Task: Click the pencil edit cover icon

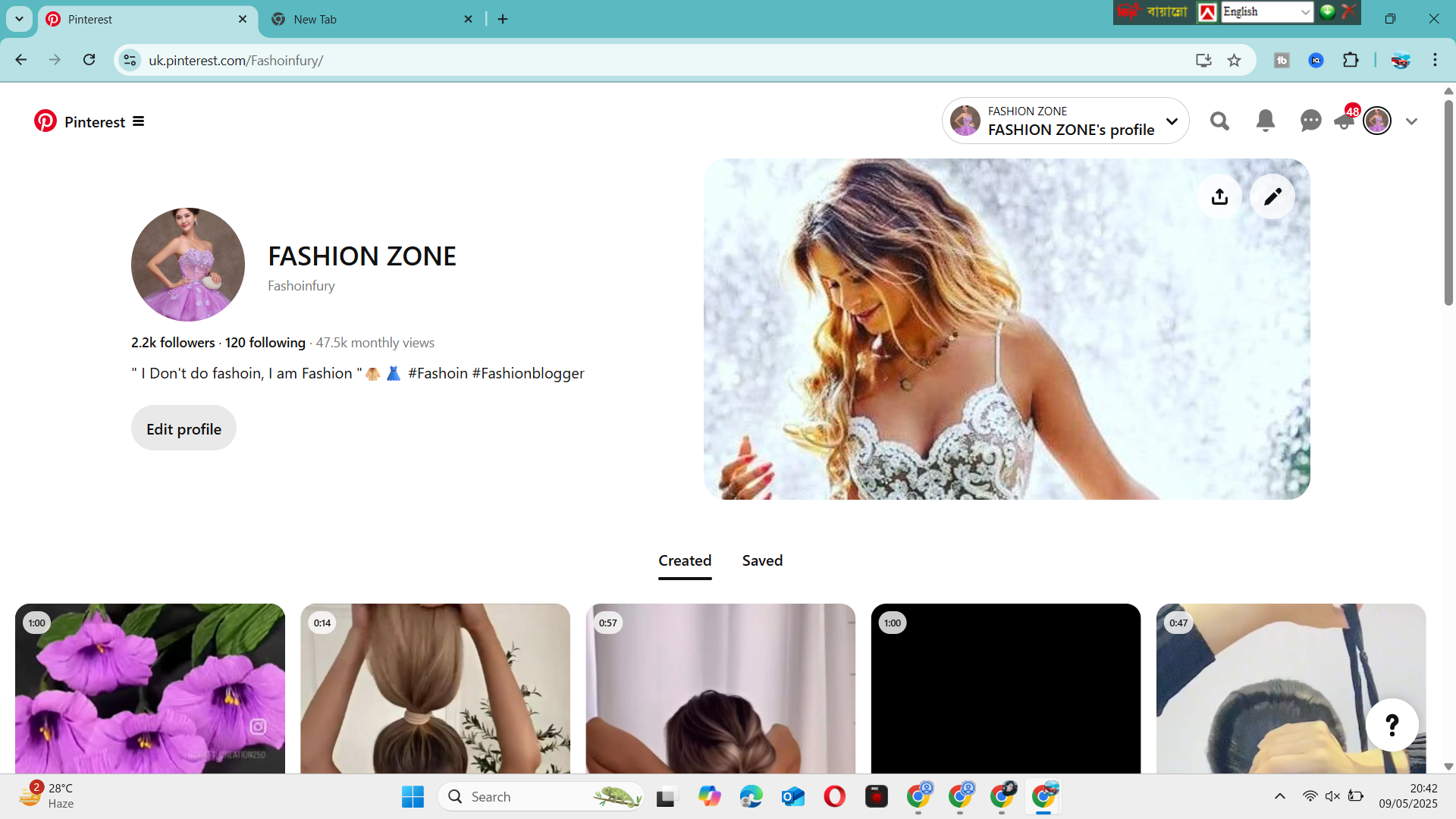Action: click(x=1272, y=197)
